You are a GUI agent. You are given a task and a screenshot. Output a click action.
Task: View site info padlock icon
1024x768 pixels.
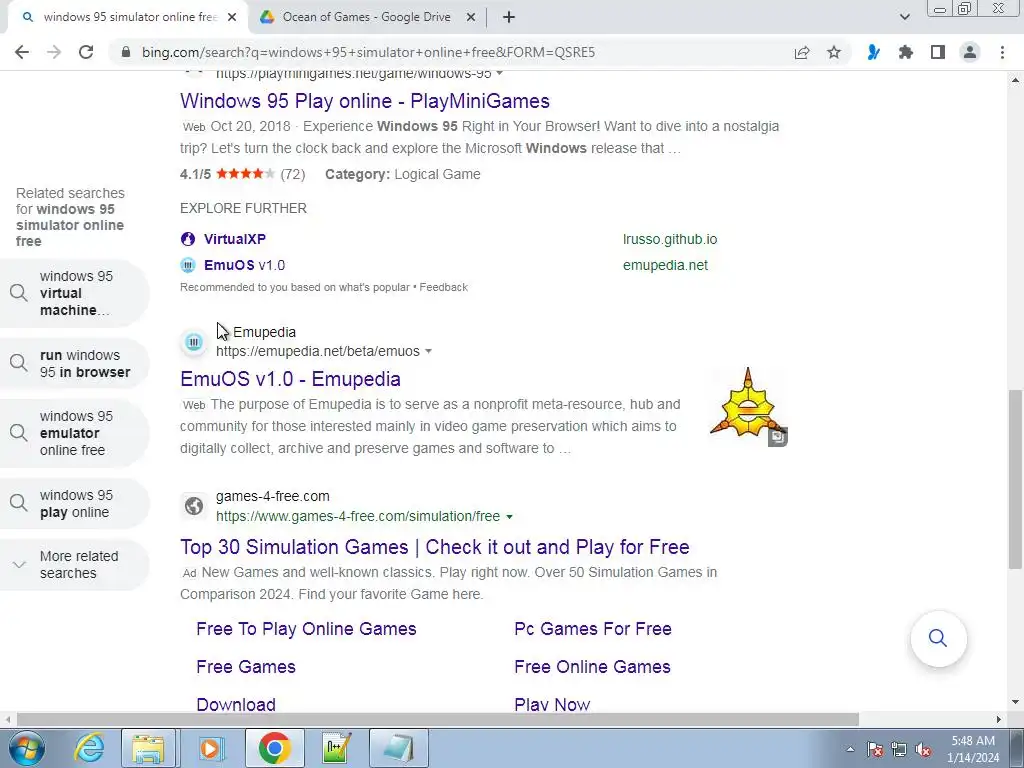pyautogui.click(x=126, y=52)
